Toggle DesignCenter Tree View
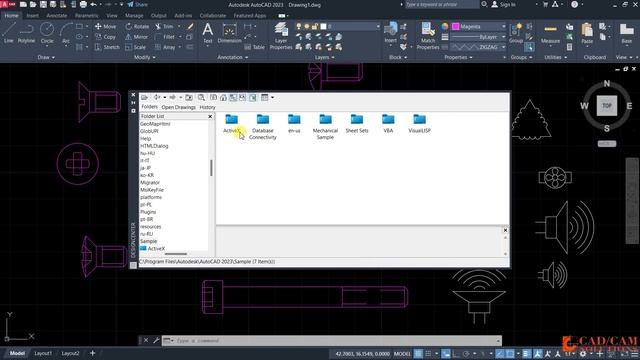Image resolution: width=640 pixels, height=360 pixels. click(x=233, y=98)
